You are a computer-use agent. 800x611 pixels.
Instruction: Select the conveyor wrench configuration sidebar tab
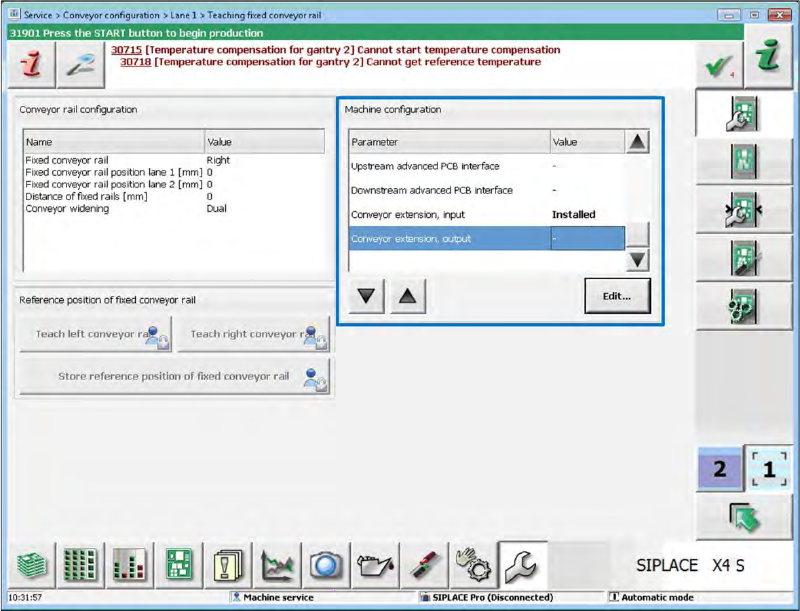tap(744, 113)
